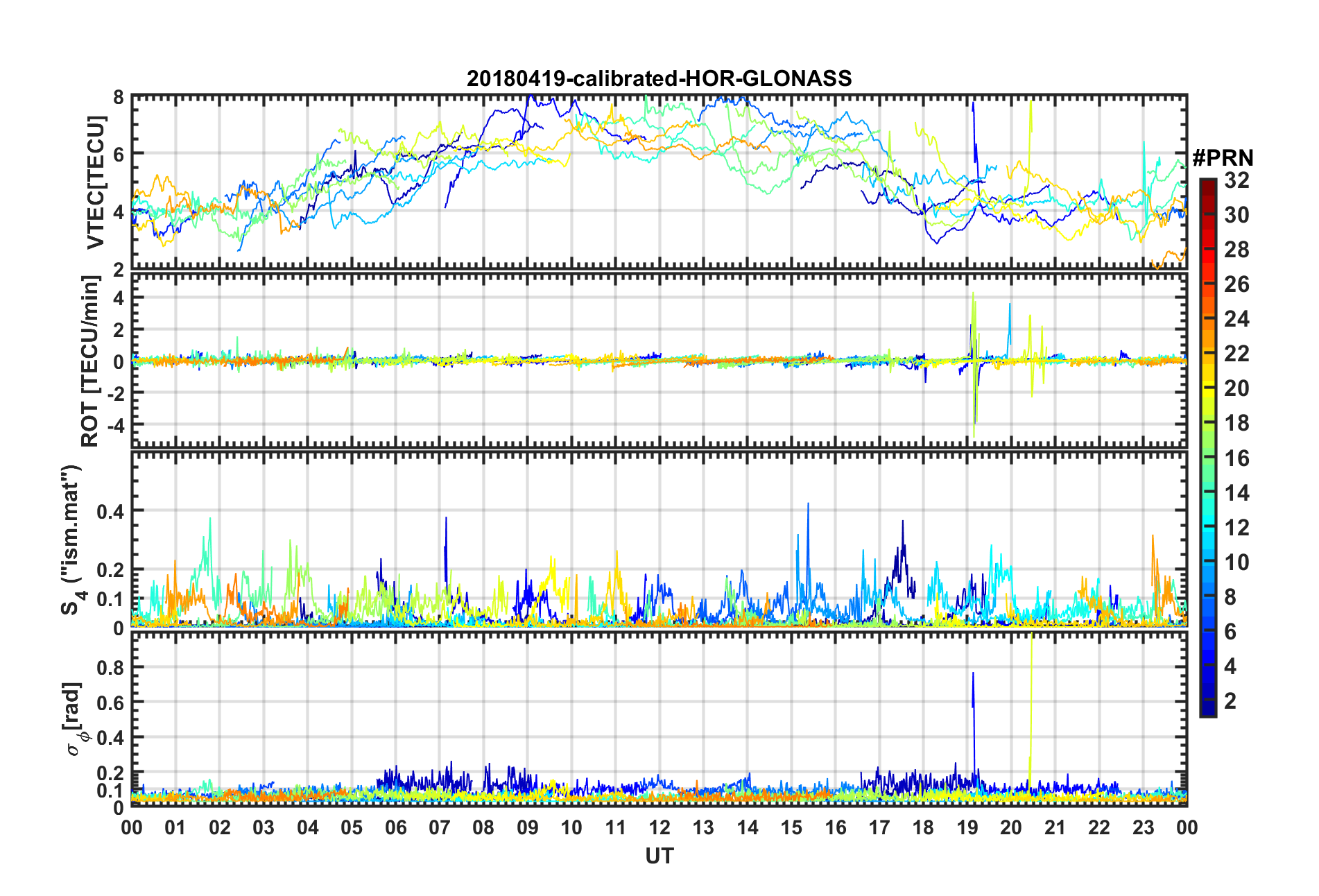1319x896 pixels.
Task: Select the 8 label on the PRN colorbar
Action: pos(1230,597)
